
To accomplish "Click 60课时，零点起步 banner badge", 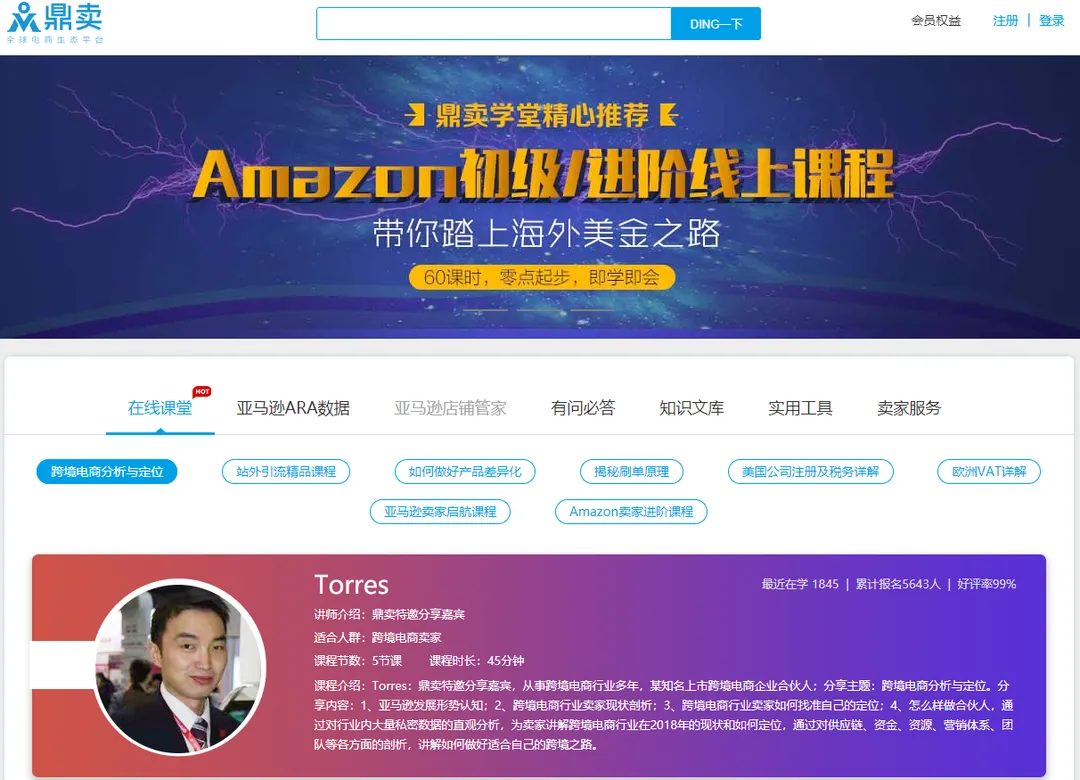I will (x=542, y=278).
